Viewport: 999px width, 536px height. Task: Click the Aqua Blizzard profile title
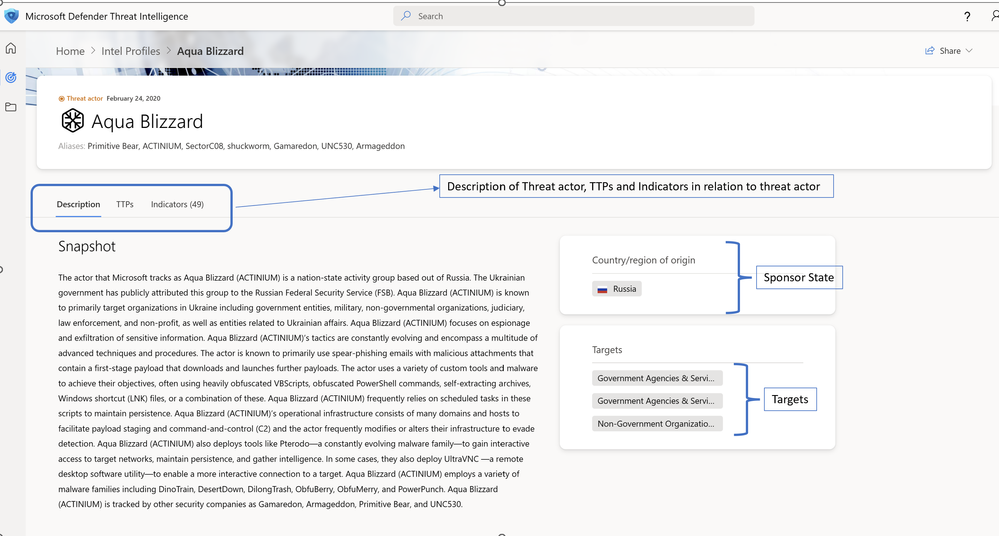tap(147, 121)
